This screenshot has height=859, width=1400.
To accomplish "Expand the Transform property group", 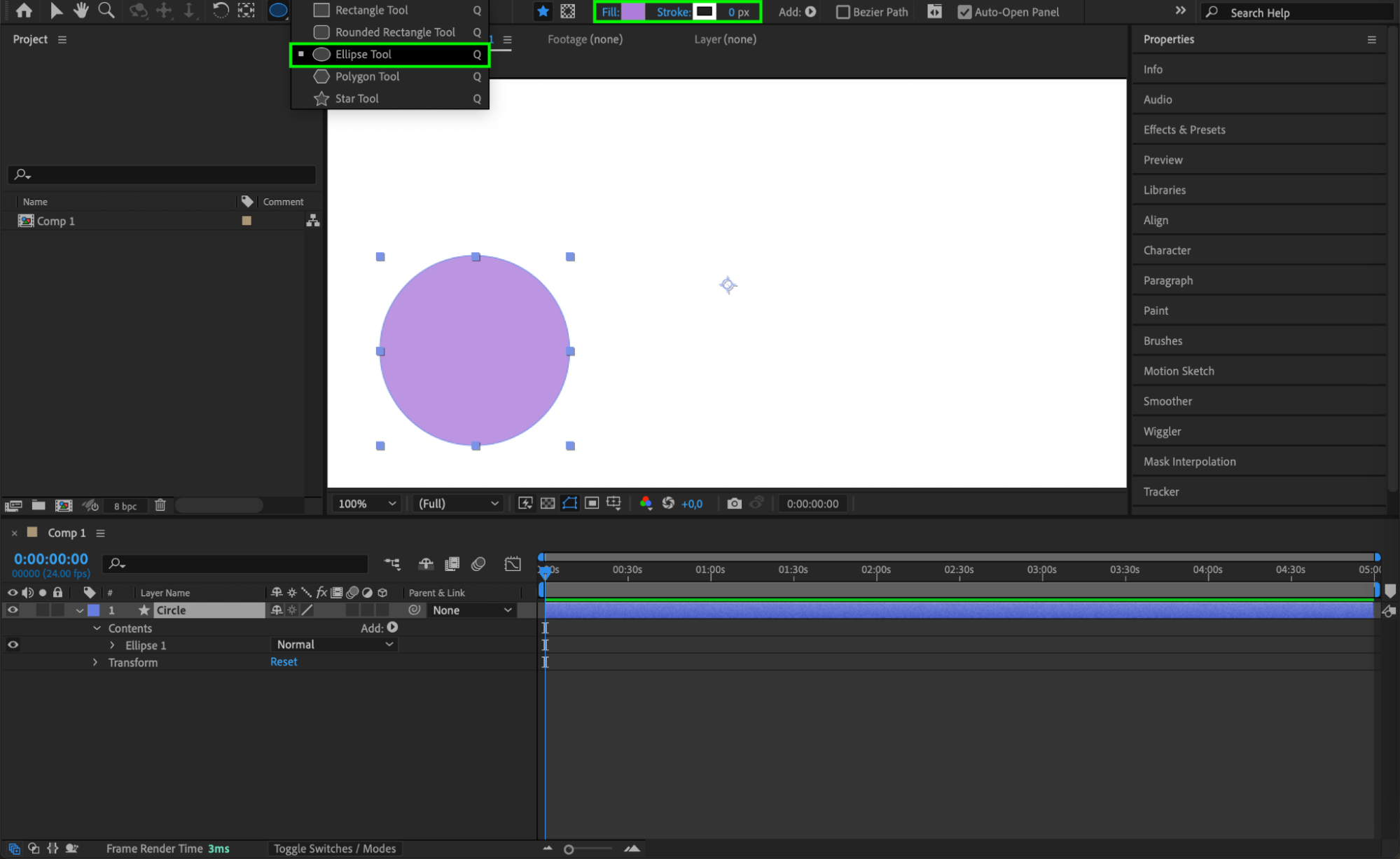I will pyautogui.click(x=95, y=662).
